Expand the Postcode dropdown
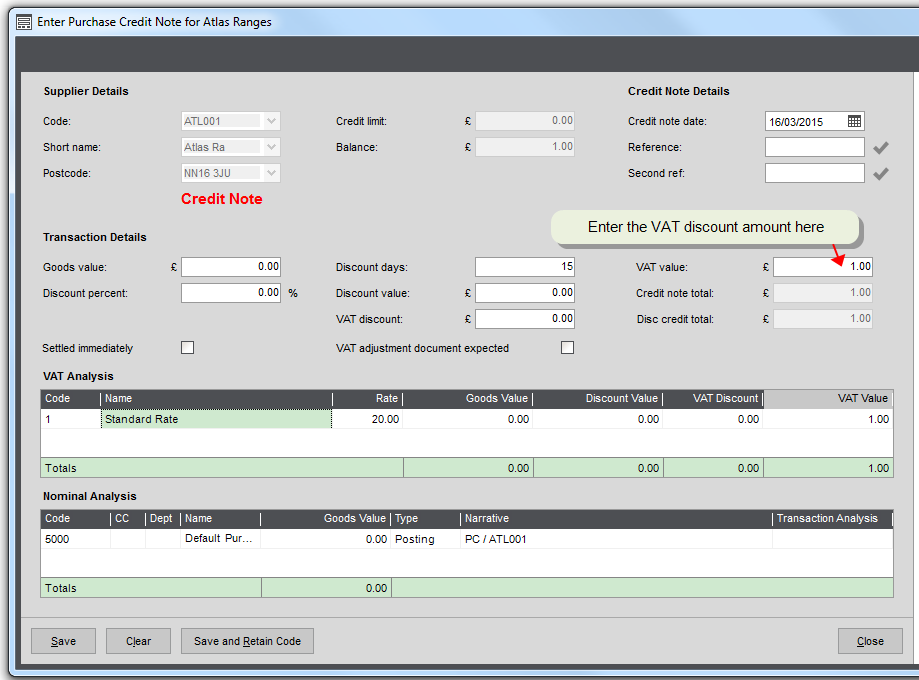 (x=272, y=173)
